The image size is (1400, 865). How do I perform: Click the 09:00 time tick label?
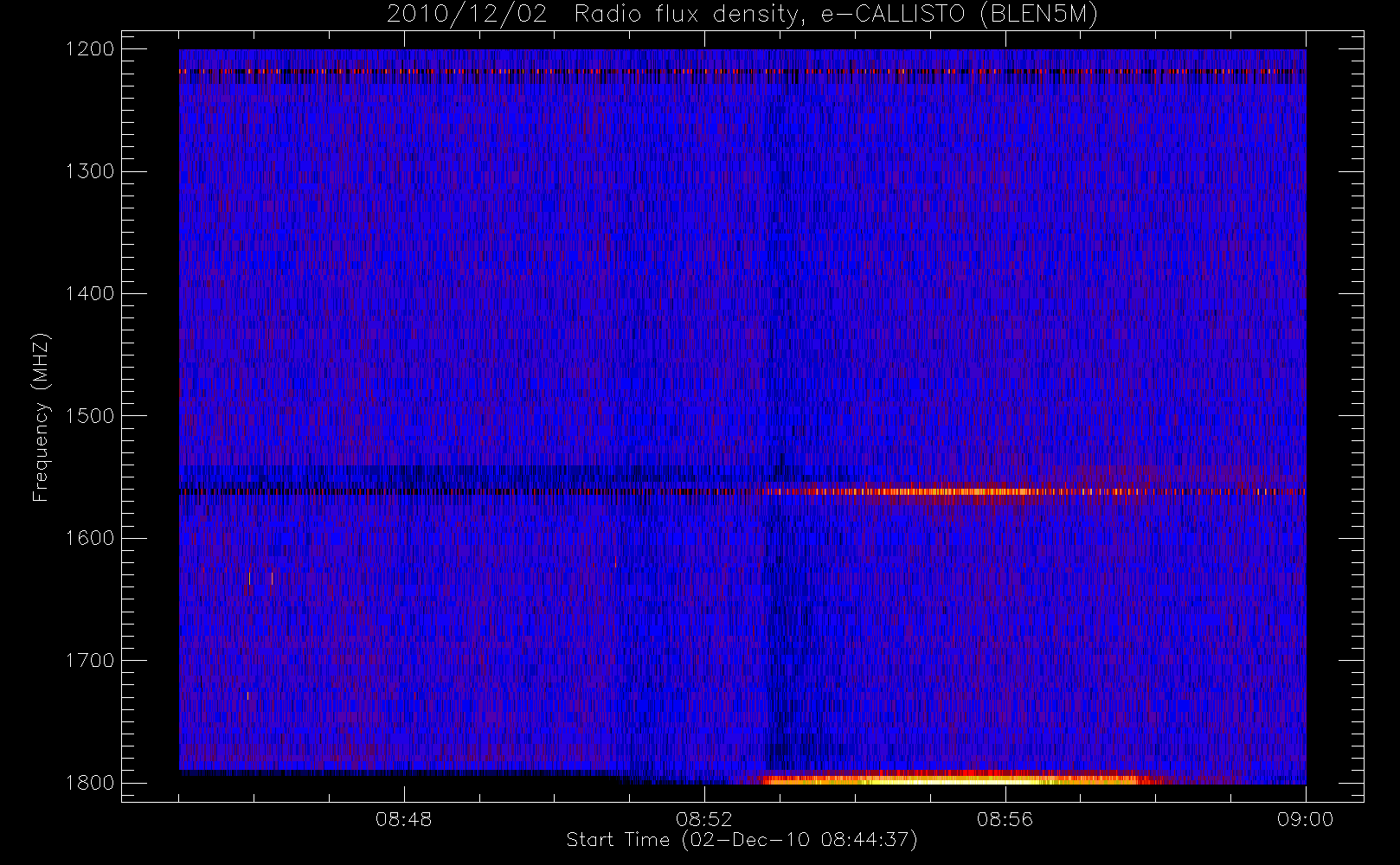click(x=1305, y=819)
